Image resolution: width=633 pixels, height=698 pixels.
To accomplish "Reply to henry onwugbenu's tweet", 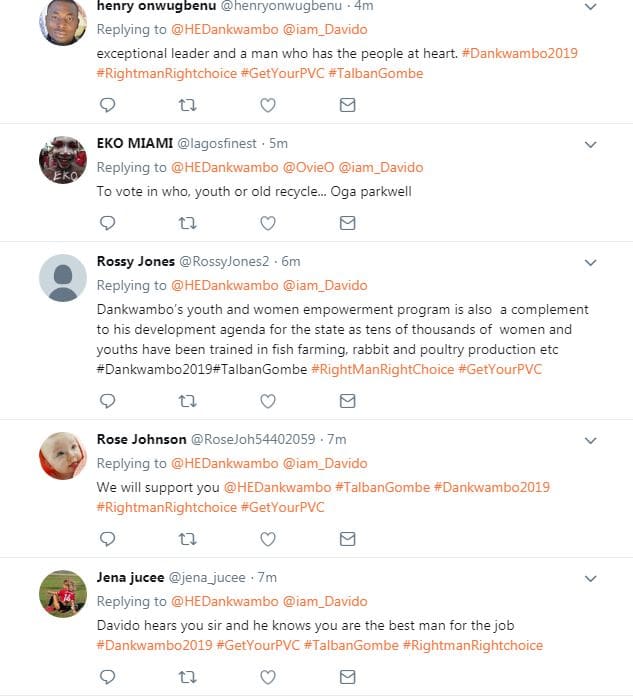I will (108, 104).
